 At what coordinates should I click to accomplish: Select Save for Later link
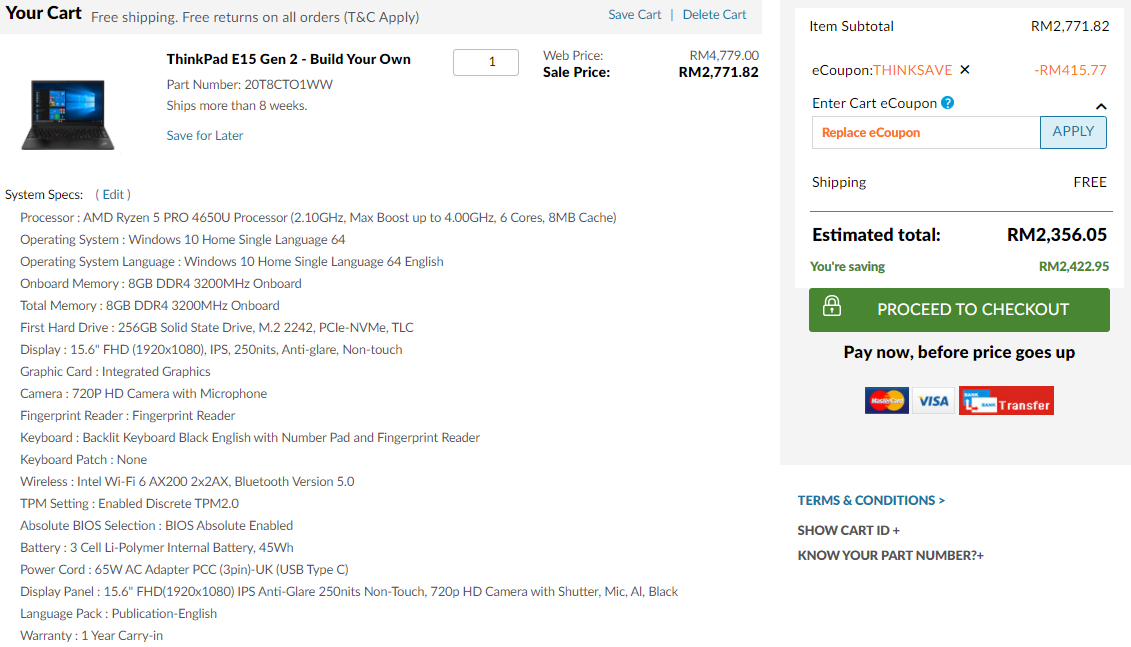(205, 136)
